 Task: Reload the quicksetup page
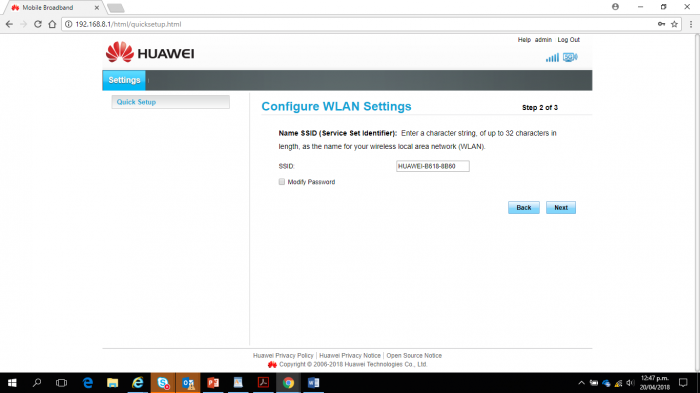pos(38,24)
